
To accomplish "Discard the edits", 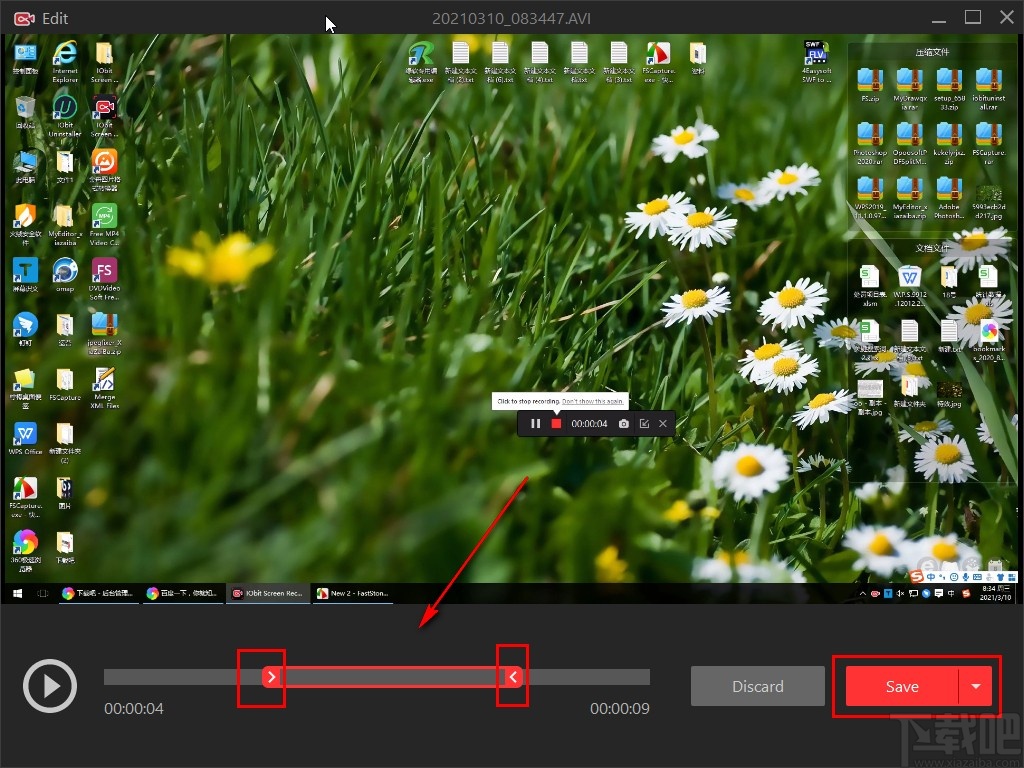I will (x=758, y=686).
